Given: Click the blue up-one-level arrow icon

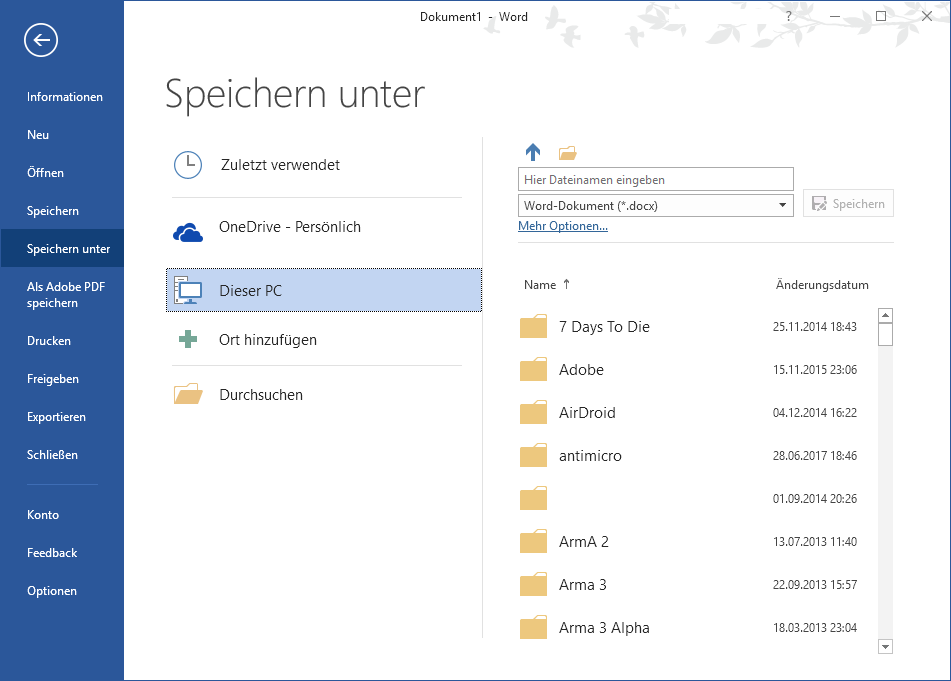Looking at the screenshot, I should [x=533, y=152].
